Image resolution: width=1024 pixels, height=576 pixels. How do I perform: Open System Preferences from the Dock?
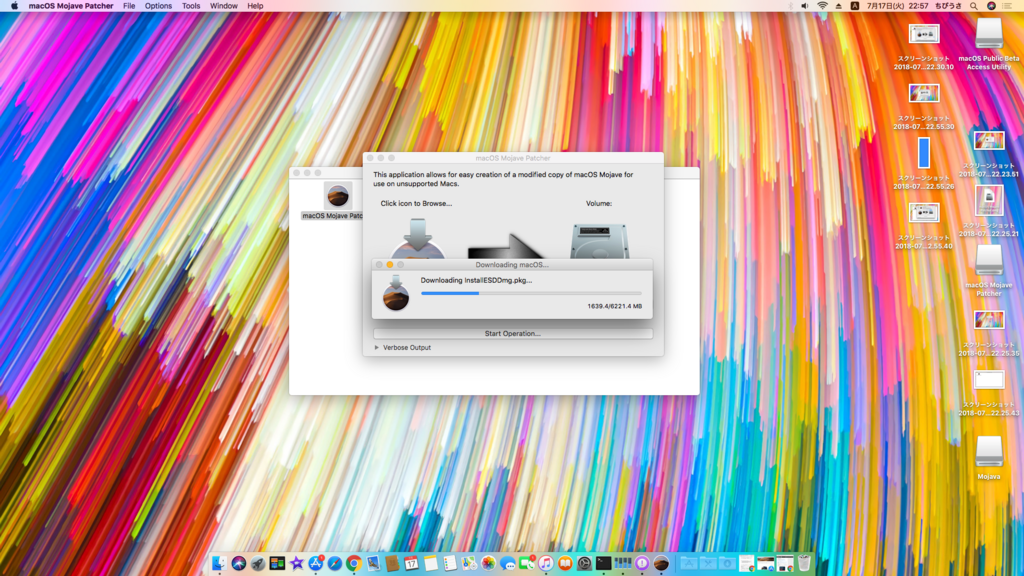(584, 563)
